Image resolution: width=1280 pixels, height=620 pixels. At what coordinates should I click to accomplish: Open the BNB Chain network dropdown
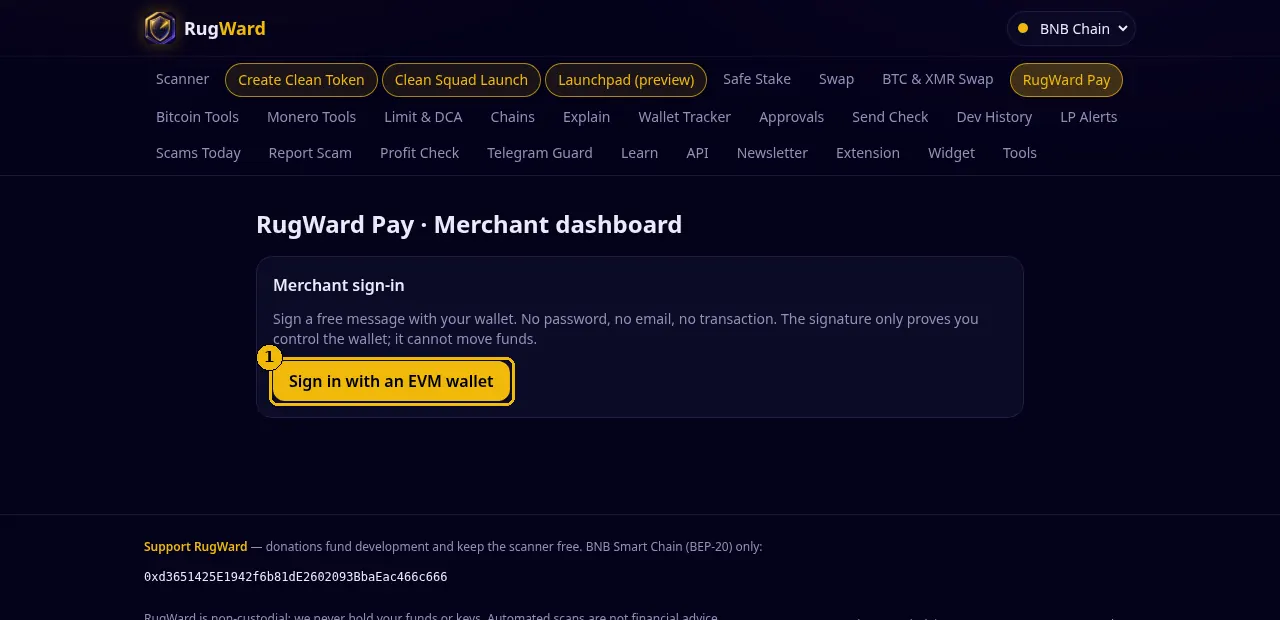click(1071, 29)
